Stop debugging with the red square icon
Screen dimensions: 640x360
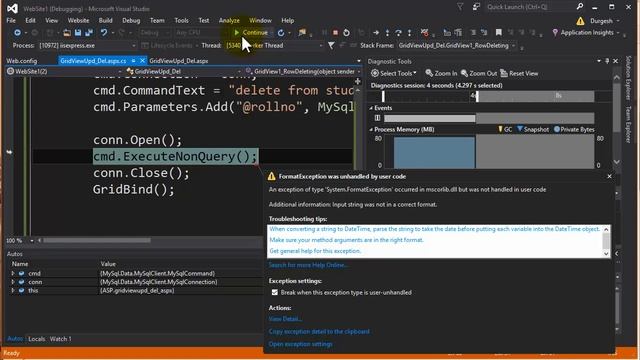click(335, 33)
